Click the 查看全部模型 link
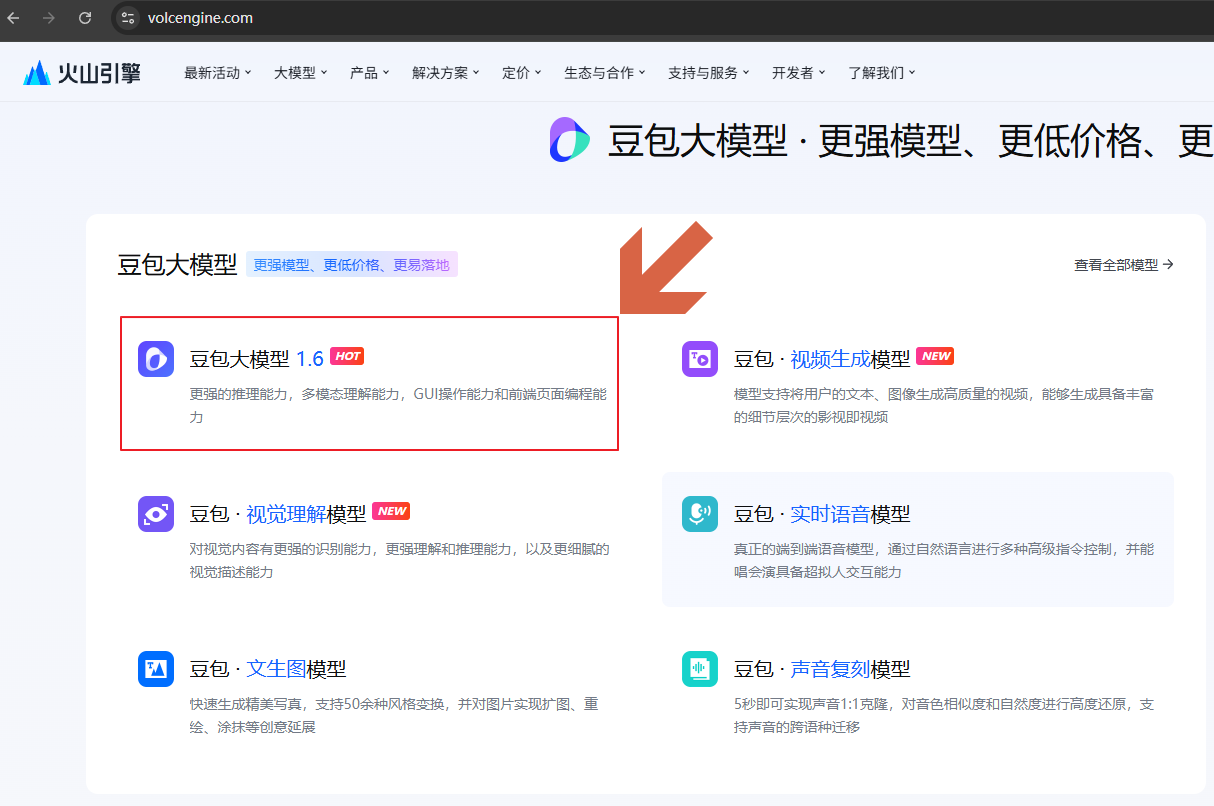The width and height of the screenshot is (1214, 806). coord(1124,265)
